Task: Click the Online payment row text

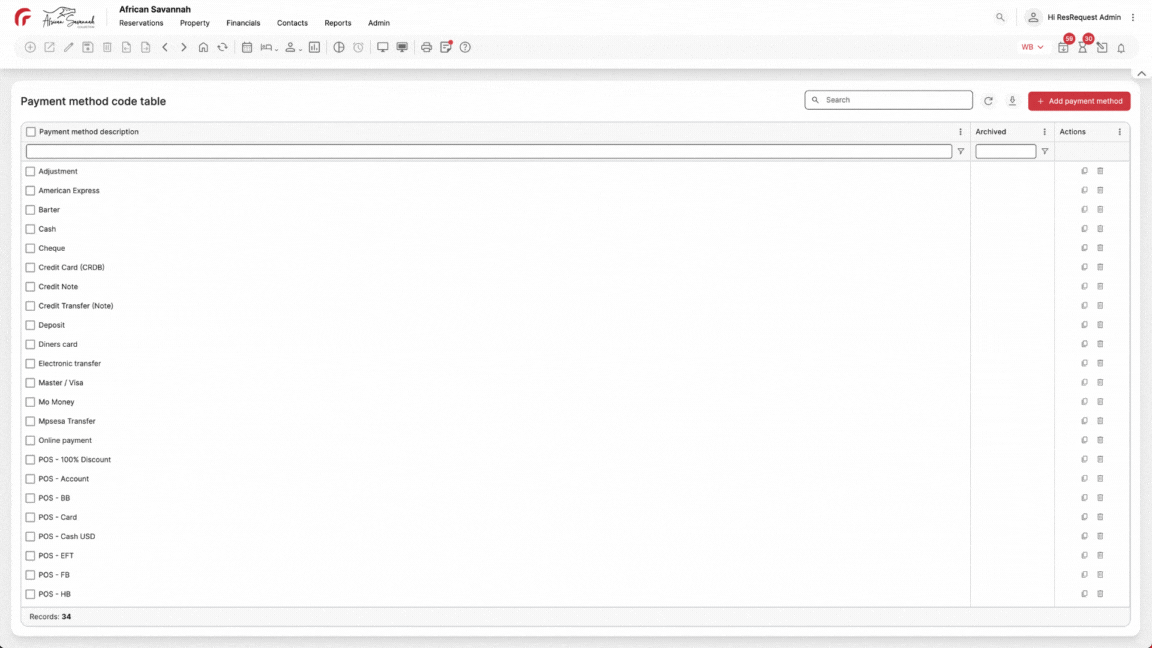Action: point(65,440)
